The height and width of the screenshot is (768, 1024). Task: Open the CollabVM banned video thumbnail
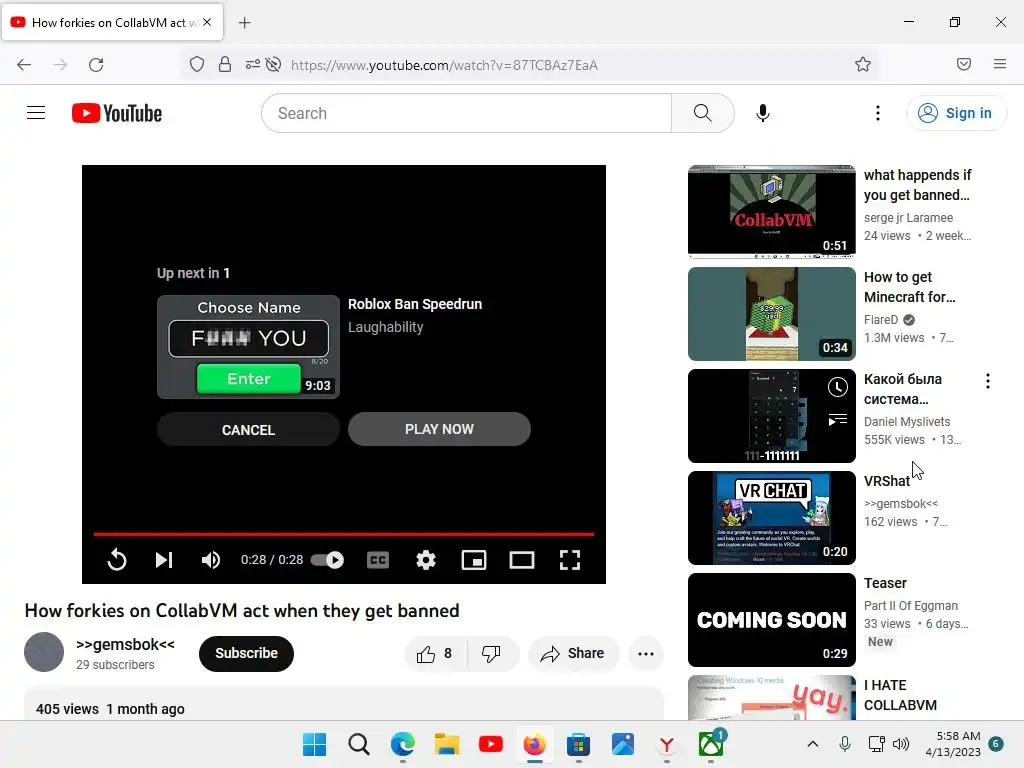pyautogui.click(x=771, y=212)
